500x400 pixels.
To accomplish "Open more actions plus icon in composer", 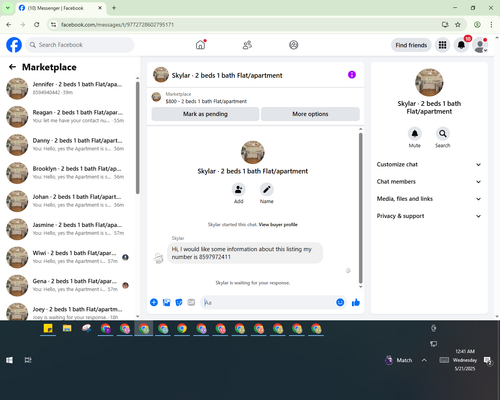I will (x=154, y=302).
